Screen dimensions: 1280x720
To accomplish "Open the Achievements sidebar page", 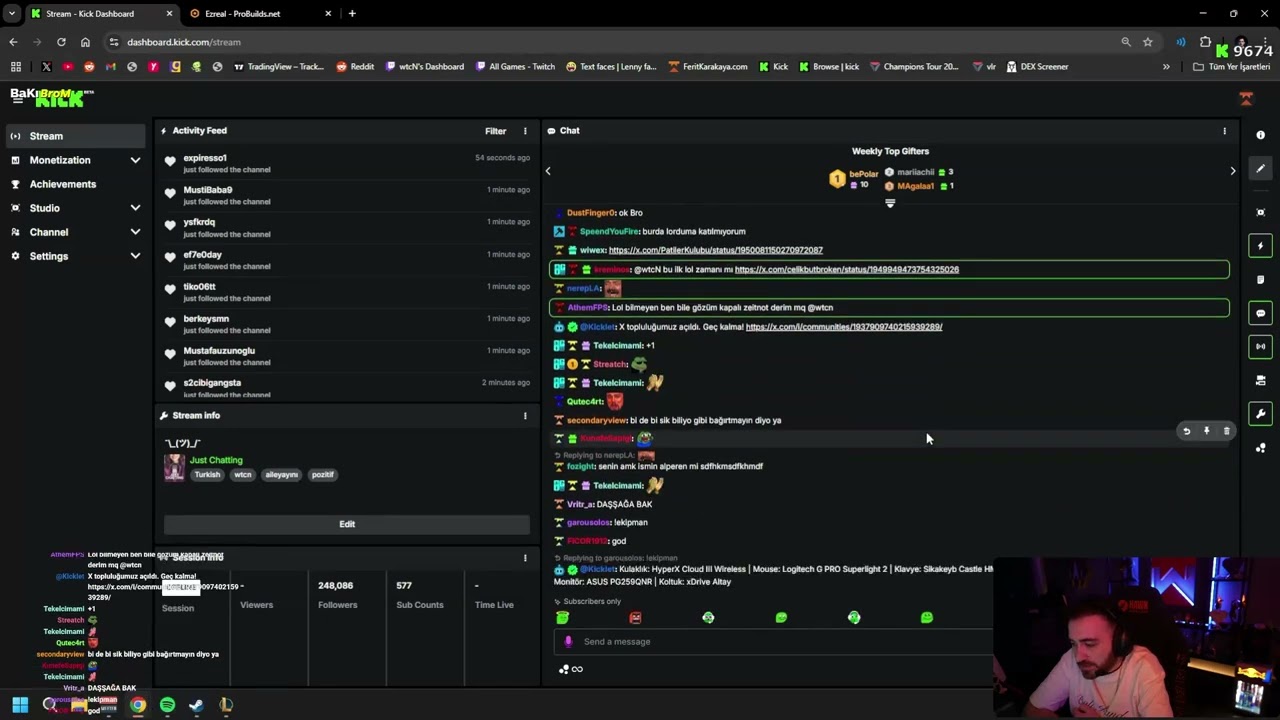I will [x=63, y=184].
